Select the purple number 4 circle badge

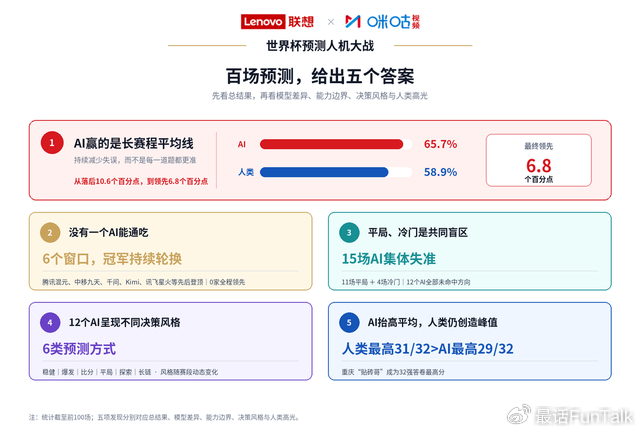(50, 323)
